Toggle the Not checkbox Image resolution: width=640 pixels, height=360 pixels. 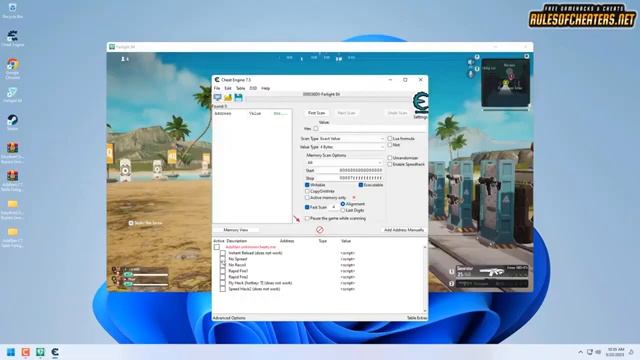coord(390,145)
